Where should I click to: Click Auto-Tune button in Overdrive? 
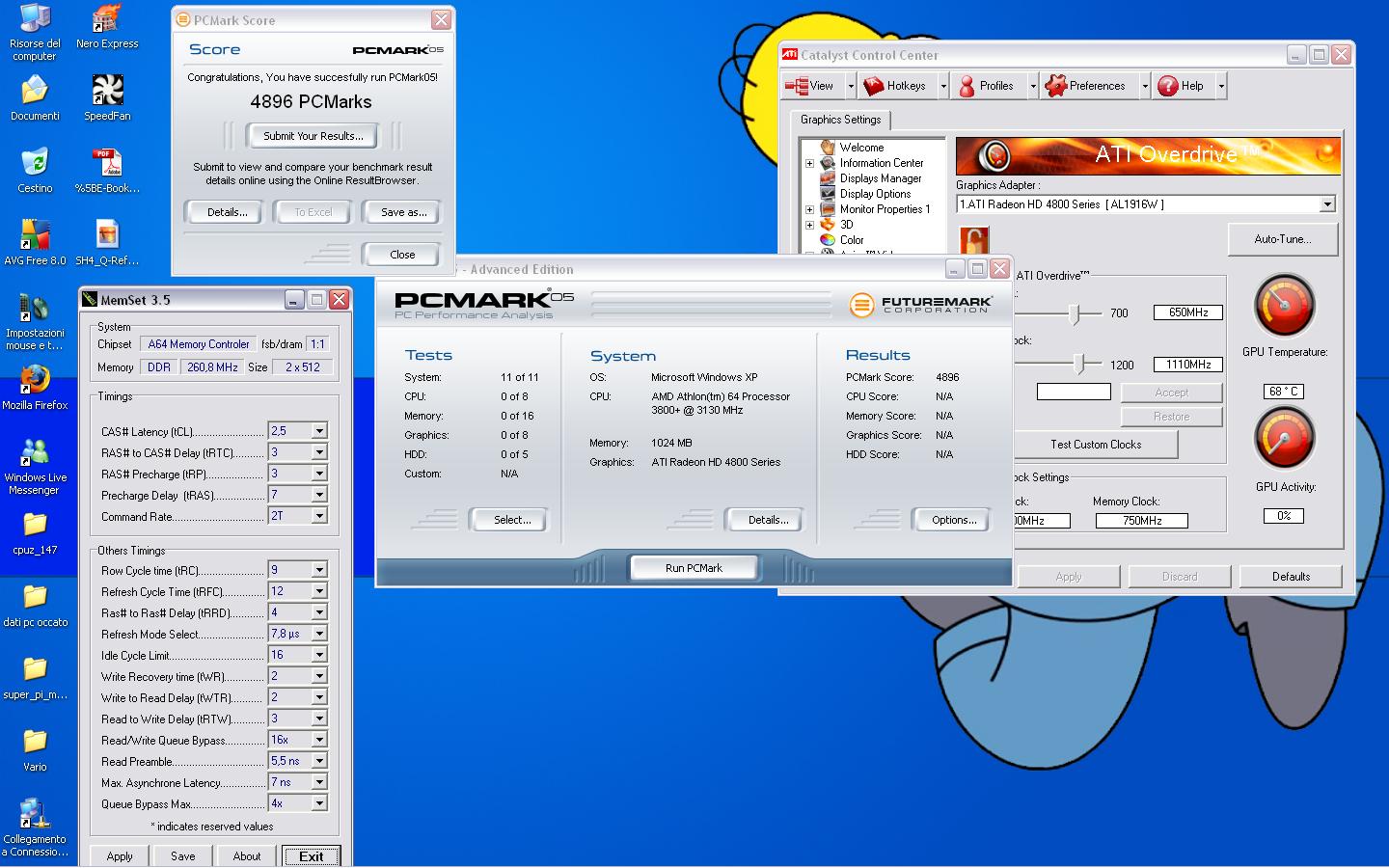[1283, 239]
